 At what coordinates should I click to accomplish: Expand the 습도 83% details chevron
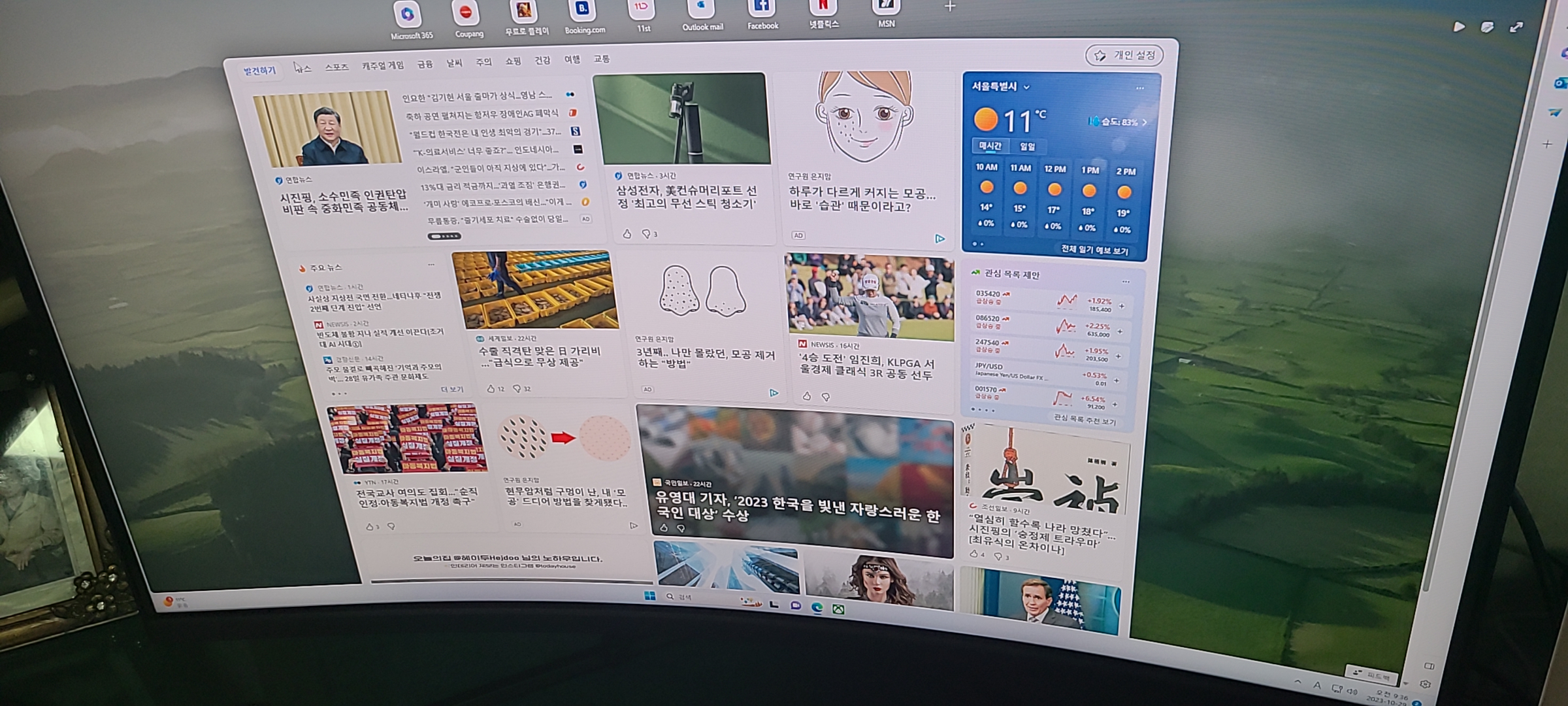tap(1145, 122)
